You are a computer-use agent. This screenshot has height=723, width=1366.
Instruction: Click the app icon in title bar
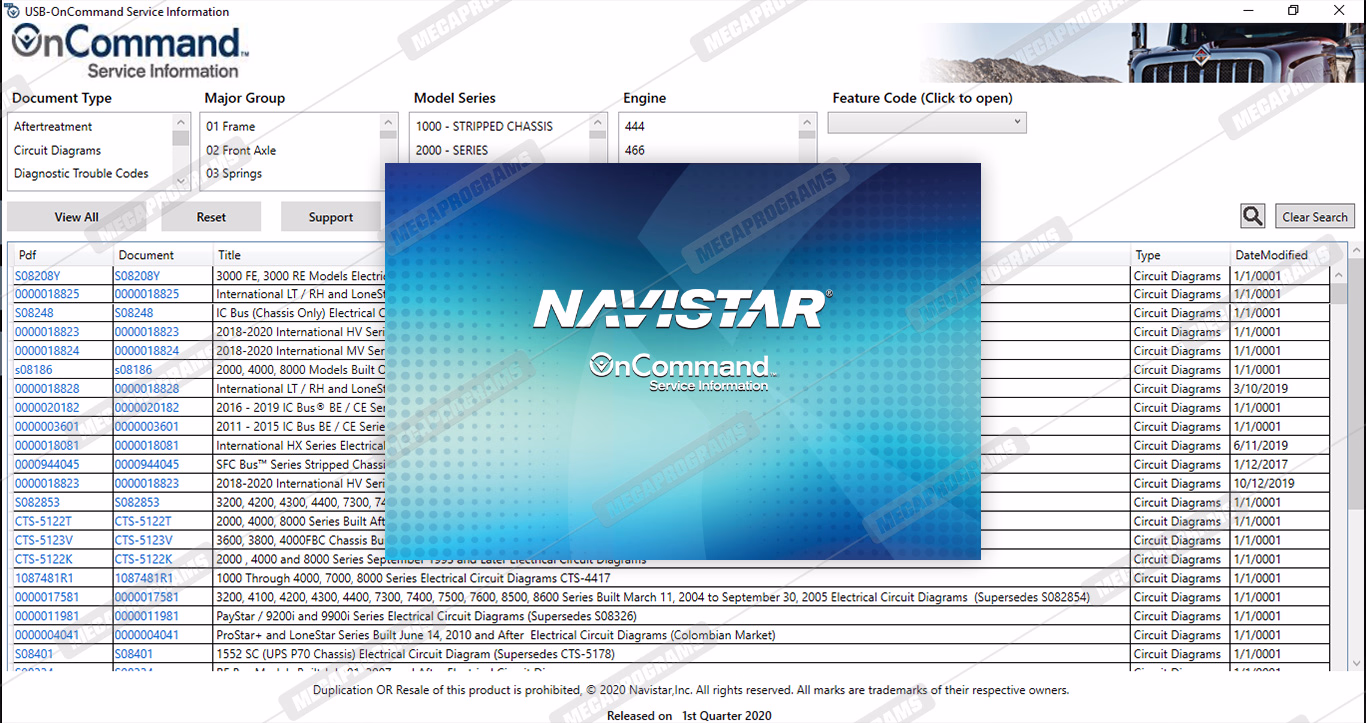click(x=12, y=11)
